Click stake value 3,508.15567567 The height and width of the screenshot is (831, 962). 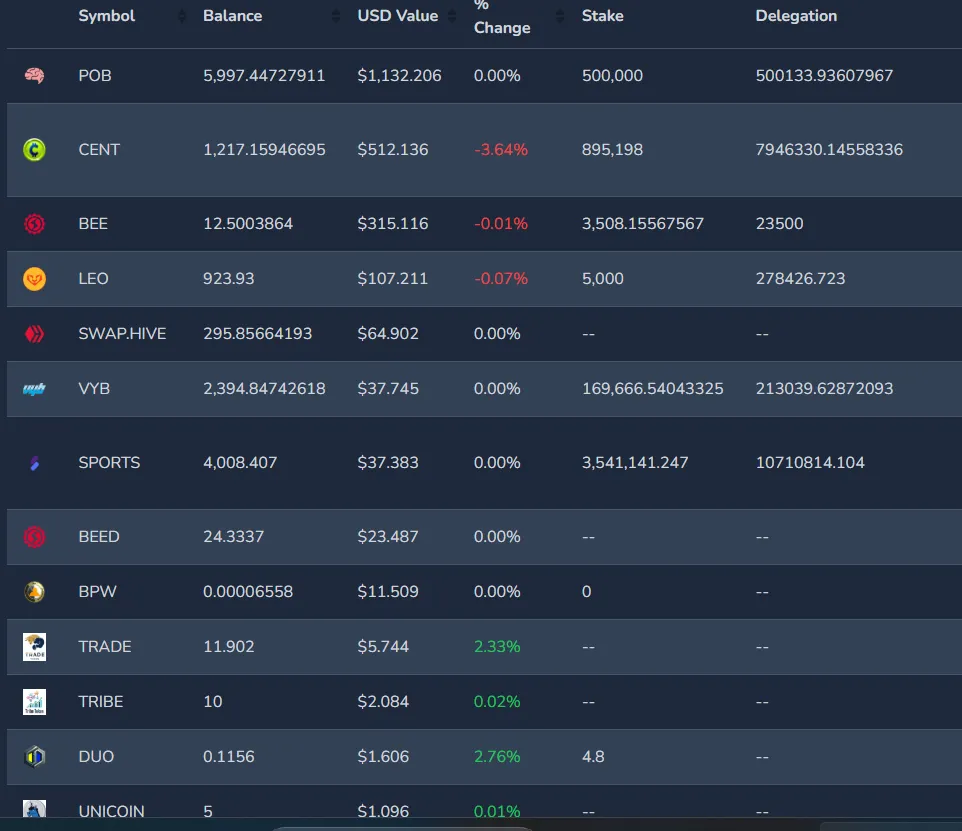click(x=642, y=223)
